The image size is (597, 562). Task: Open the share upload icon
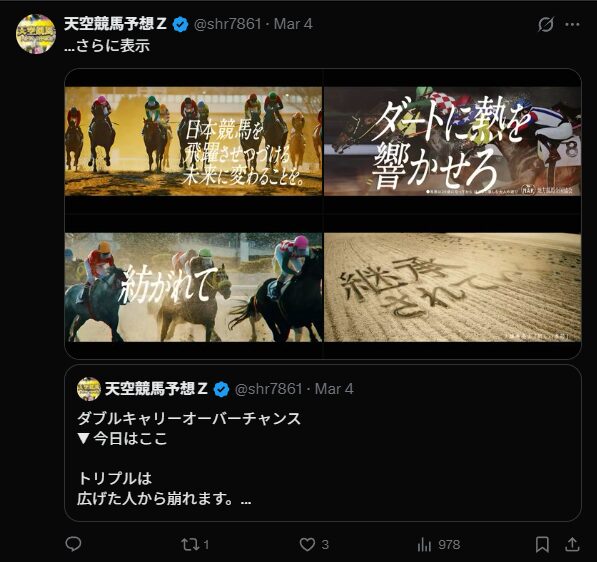572,544
